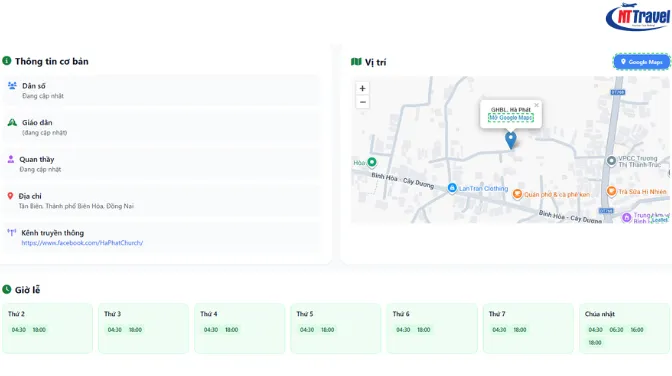This screenshot has height=376, width=672.
Task: Click the blue location pin marker
Action: pos(510,140)
